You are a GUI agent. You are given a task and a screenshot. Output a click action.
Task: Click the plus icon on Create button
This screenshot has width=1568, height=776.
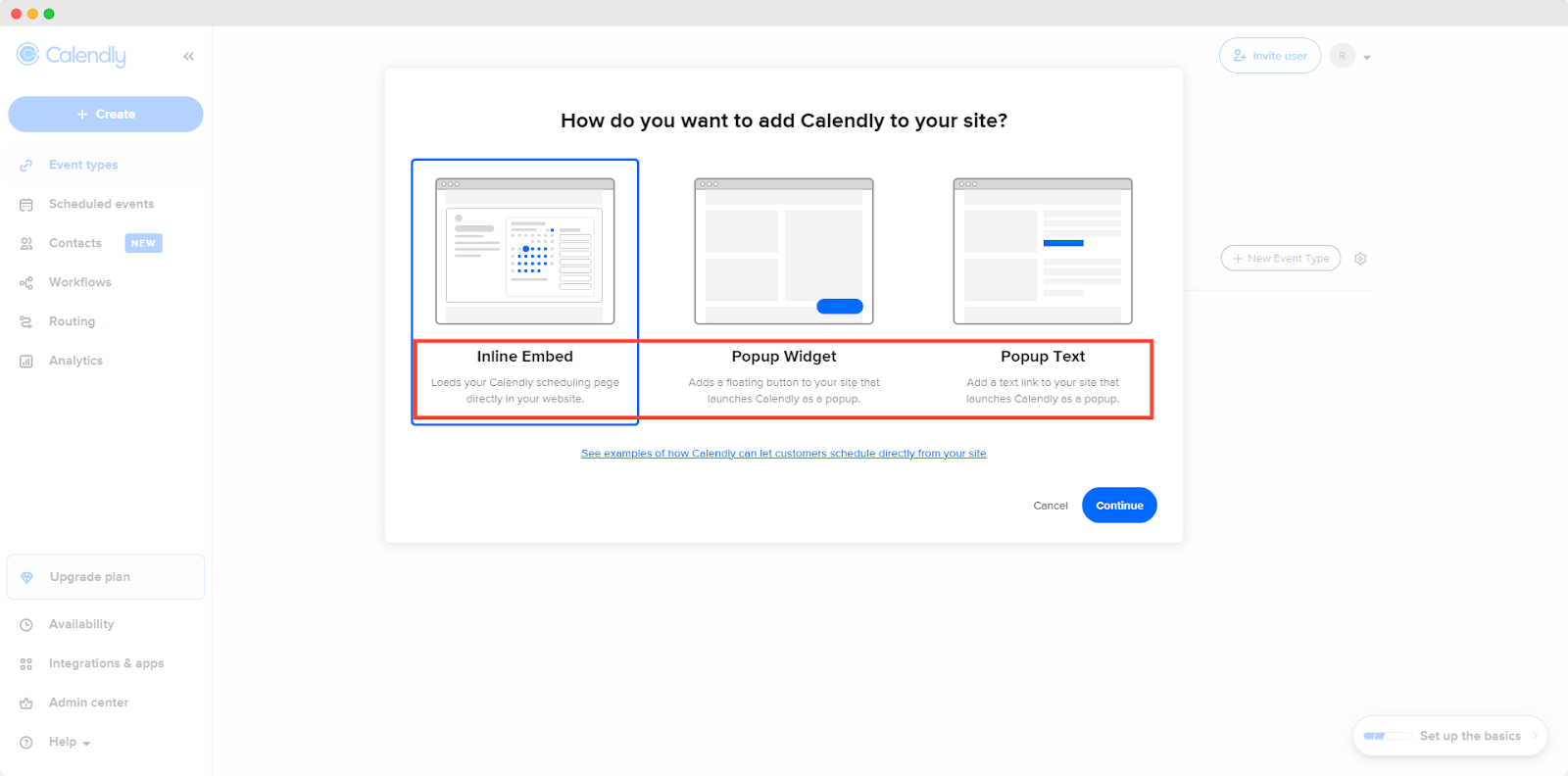click(x=82, y=115)
